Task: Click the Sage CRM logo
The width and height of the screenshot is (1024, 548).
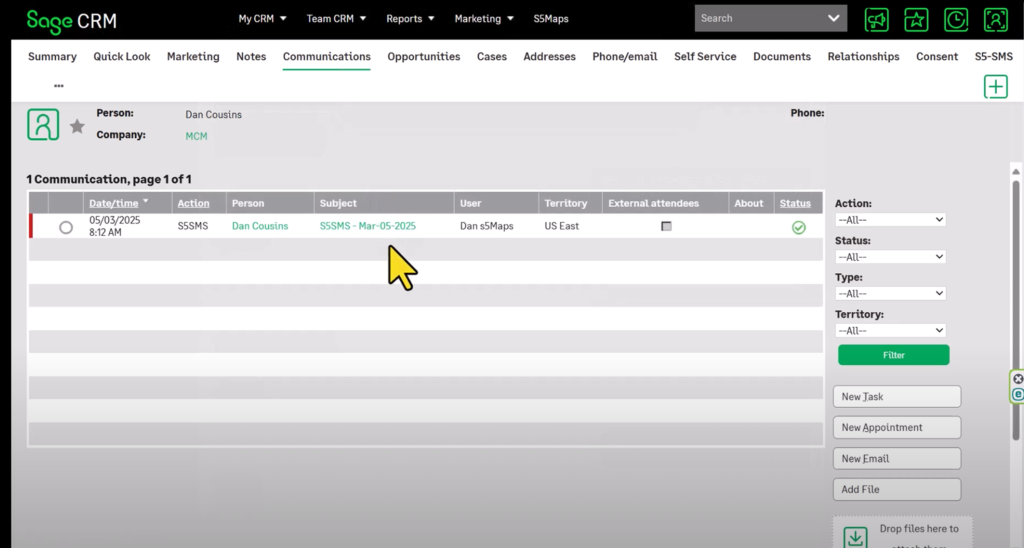Action: (x=72, y=21)
